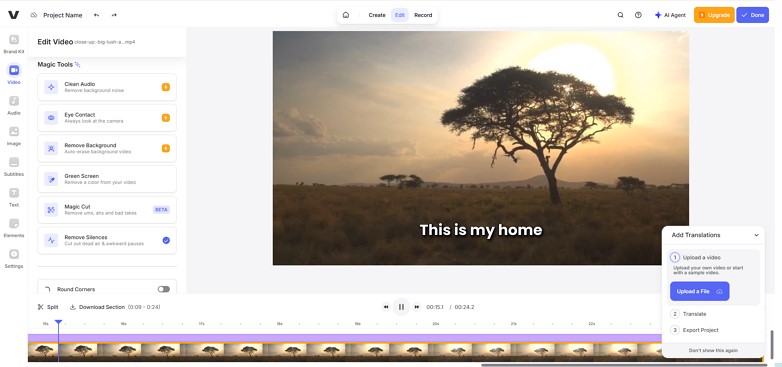Open the help question mark icon

638,15
